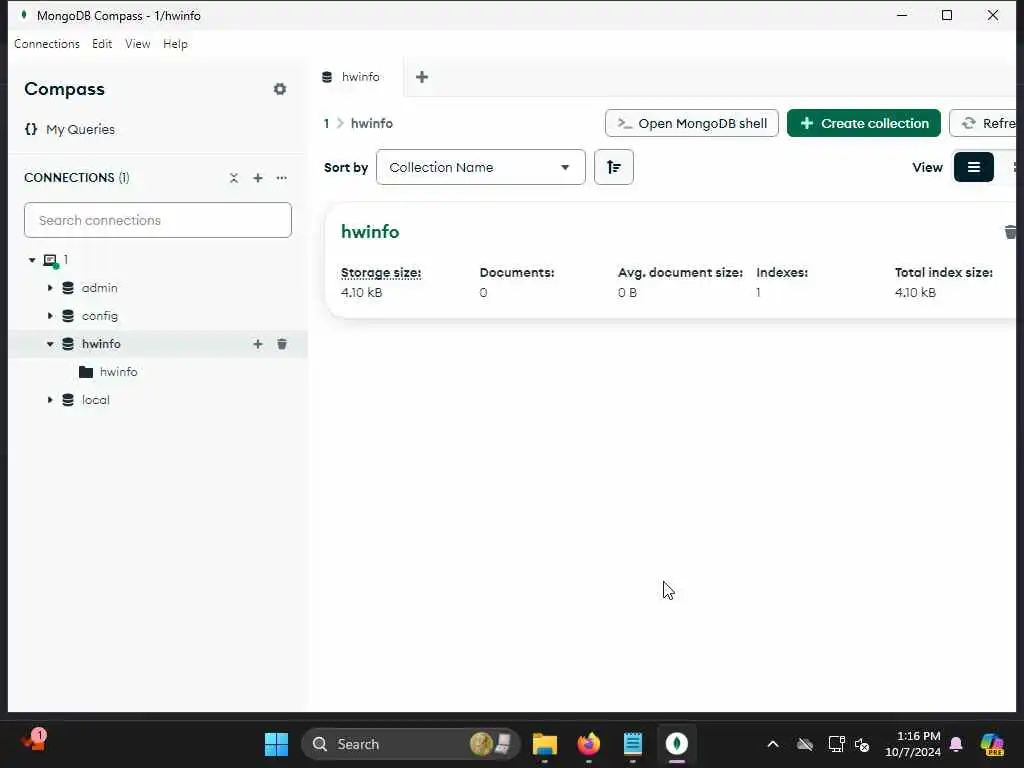Collapse all connections icon

tap(234, 178)
